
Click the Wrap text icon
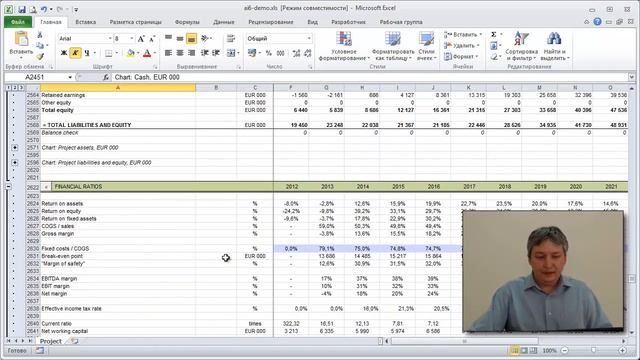coord(231,38)
